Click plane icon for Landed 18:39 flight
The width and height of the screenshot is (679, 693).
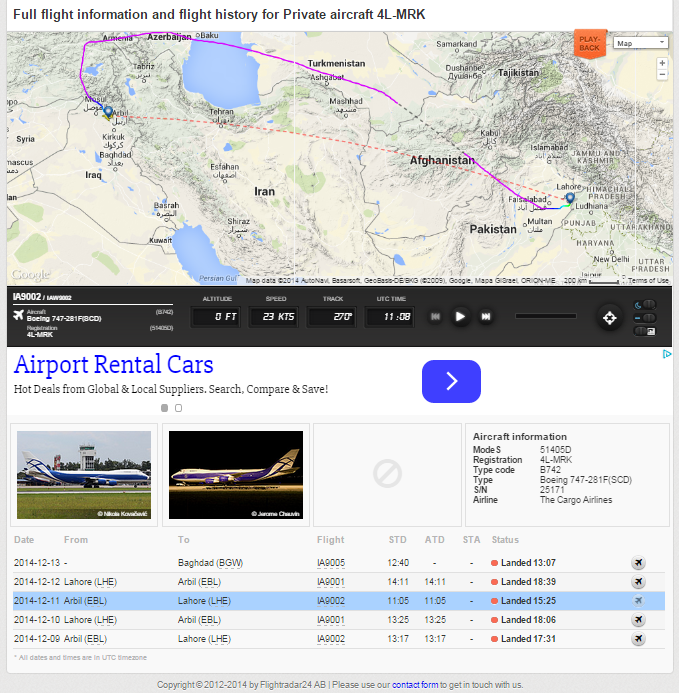(638, 582)
